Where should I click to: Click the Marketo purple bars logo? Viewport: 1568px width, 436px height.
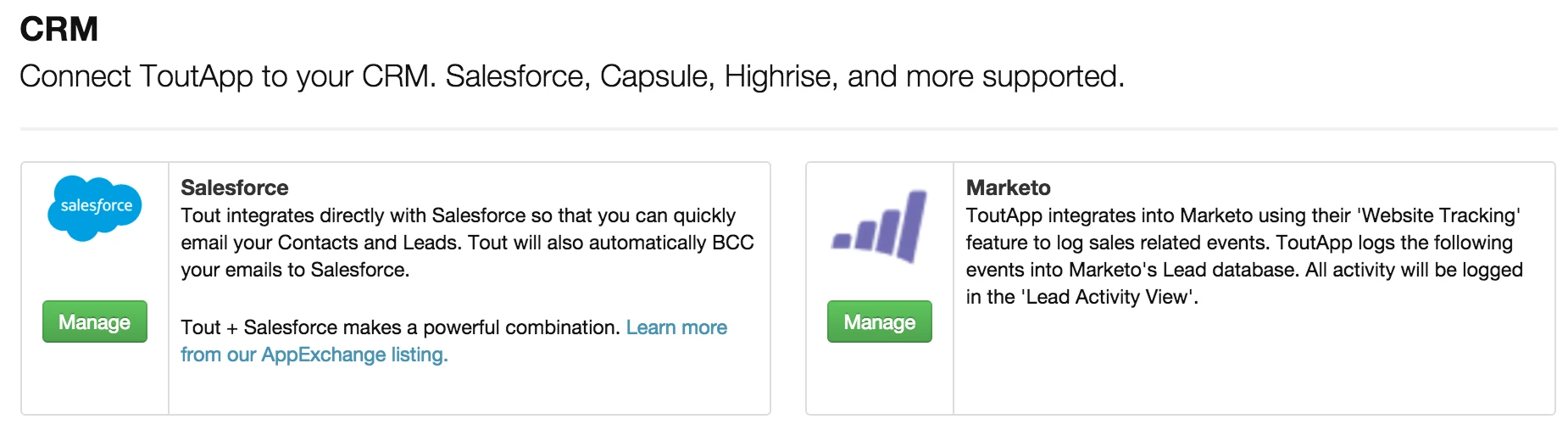880,226
